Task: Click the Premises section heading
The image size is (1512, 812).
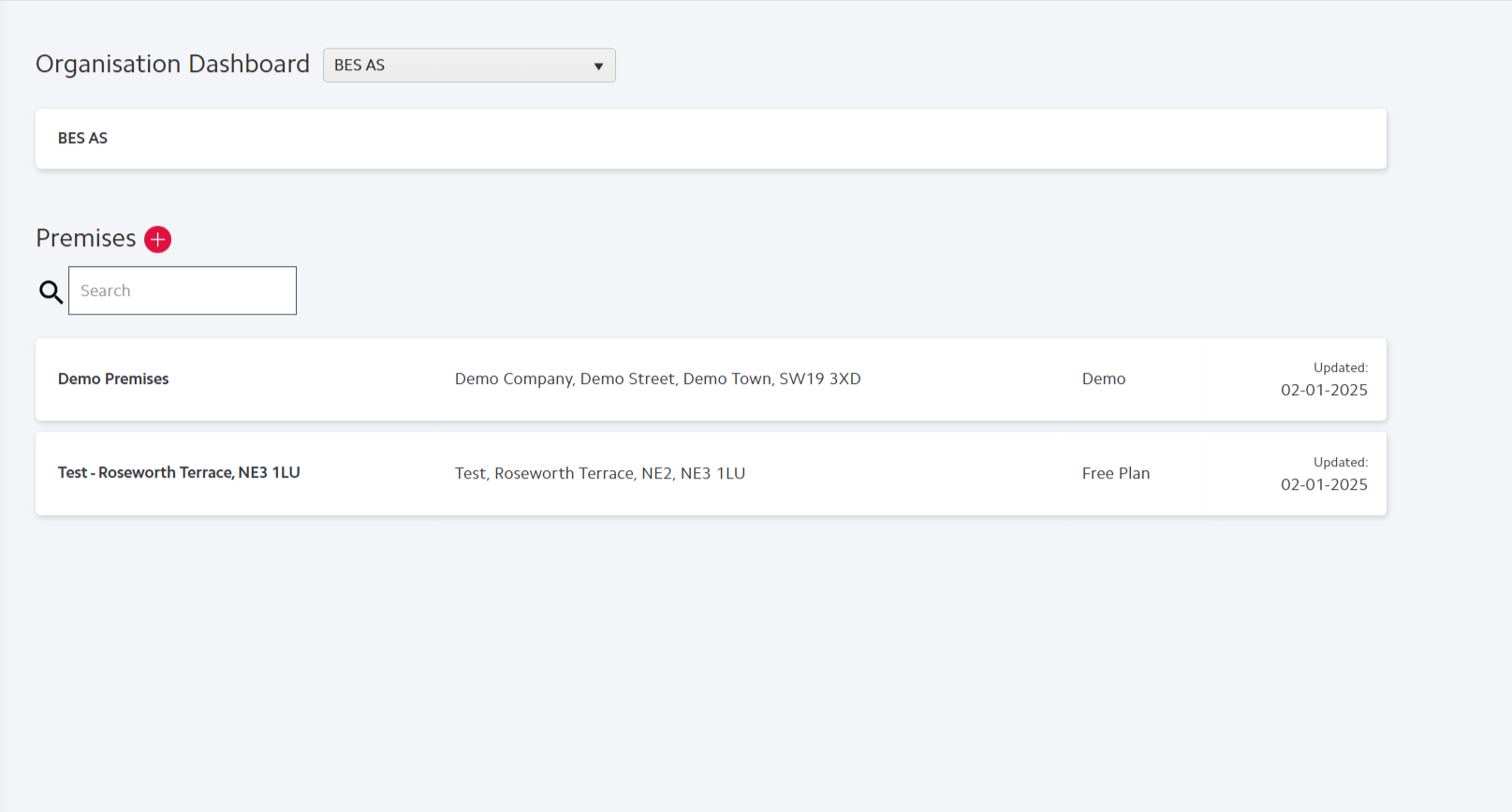Action: pos(86,239)
